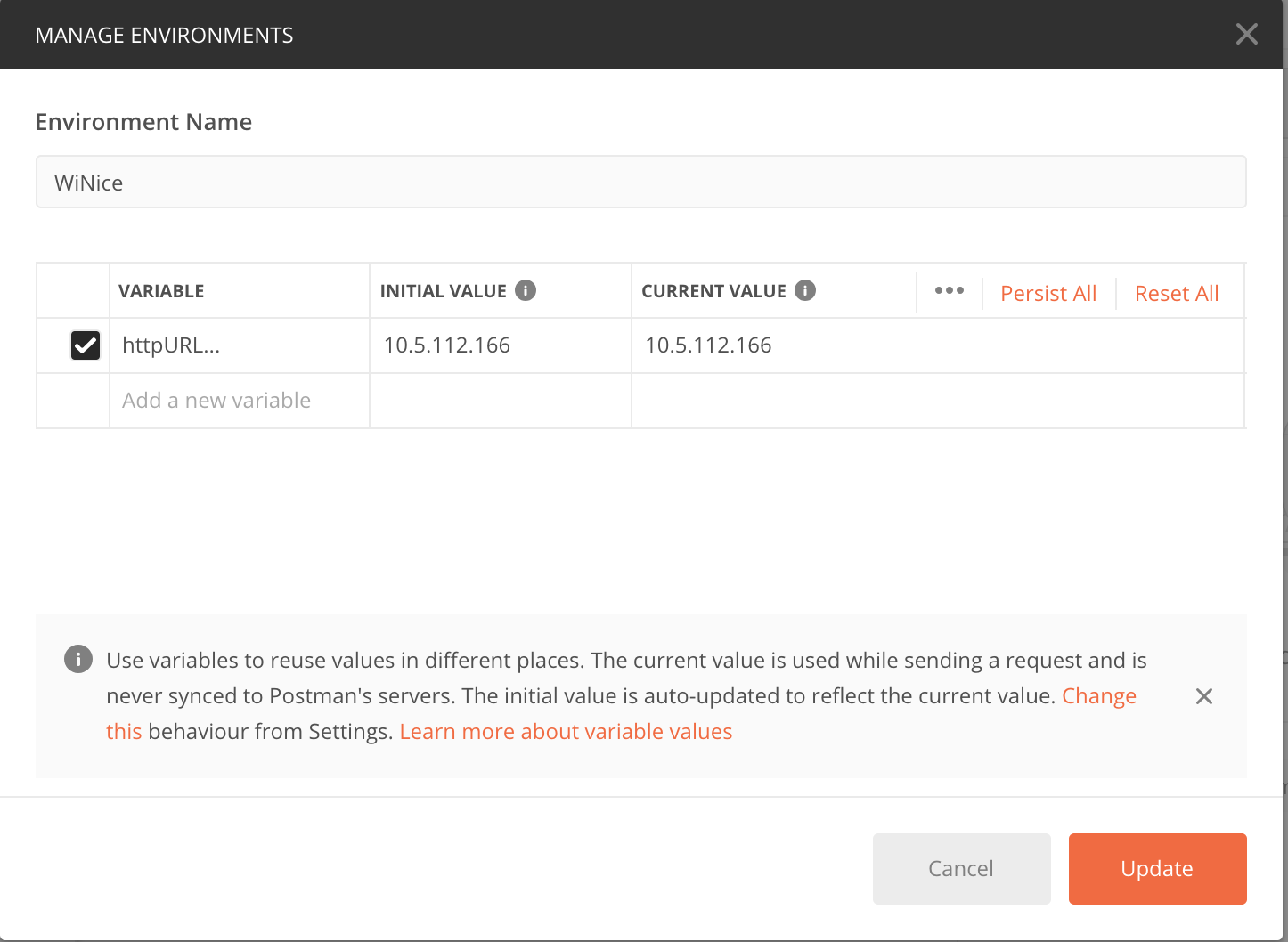Open the three-dots column options menu
This screenshot has height=942, width=1288.
(949, 290)
